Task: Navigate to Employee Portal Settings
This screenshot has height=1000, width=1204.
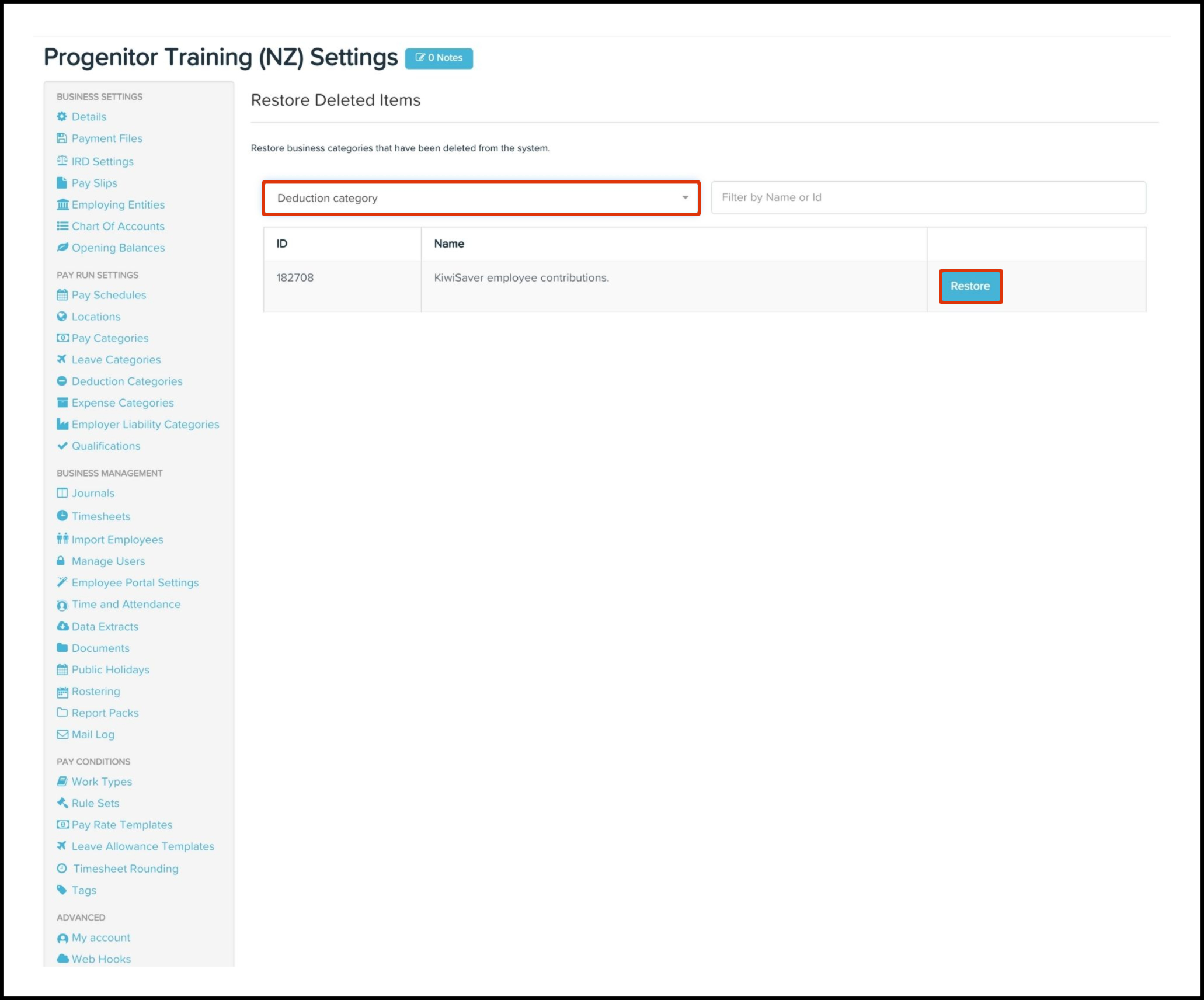Action: [135, 583]
